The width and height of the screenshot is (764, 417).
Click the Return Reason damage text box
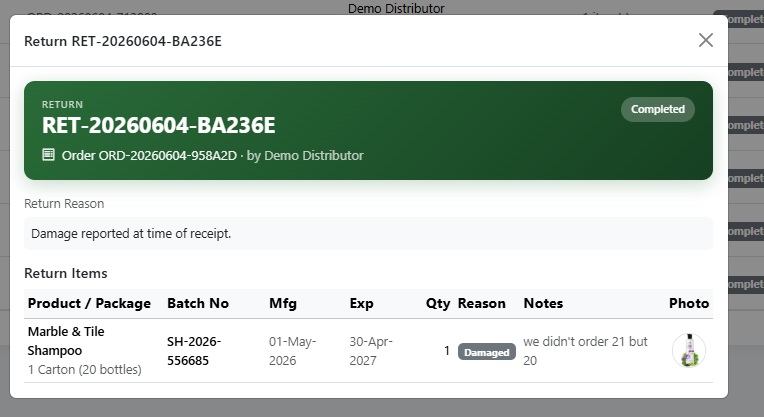(368, 233)
